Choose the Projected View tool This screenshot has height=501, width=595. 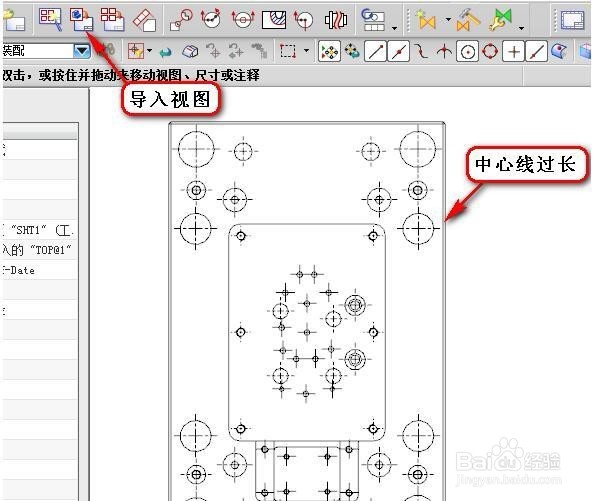tap(144, 19)
